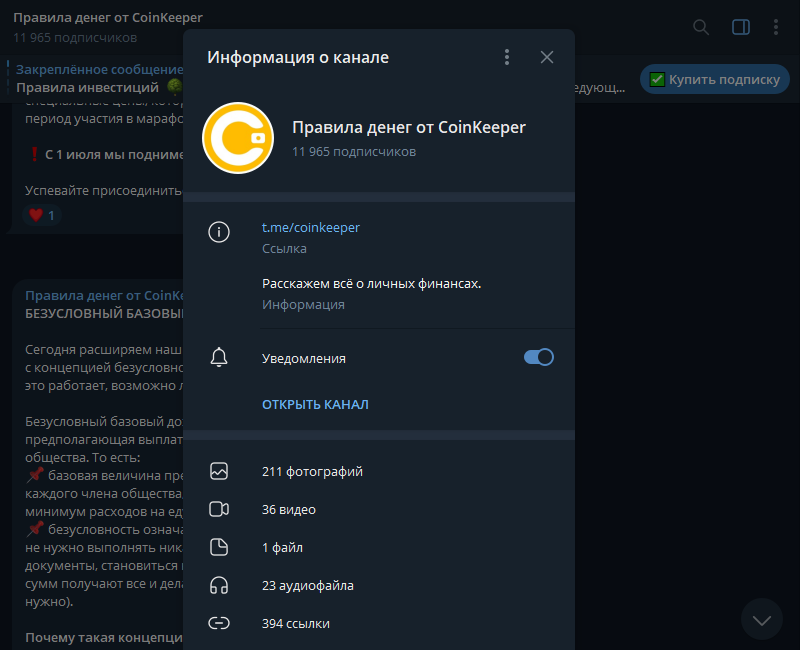Disable the Уведомления notifications switch

(538, 357)
